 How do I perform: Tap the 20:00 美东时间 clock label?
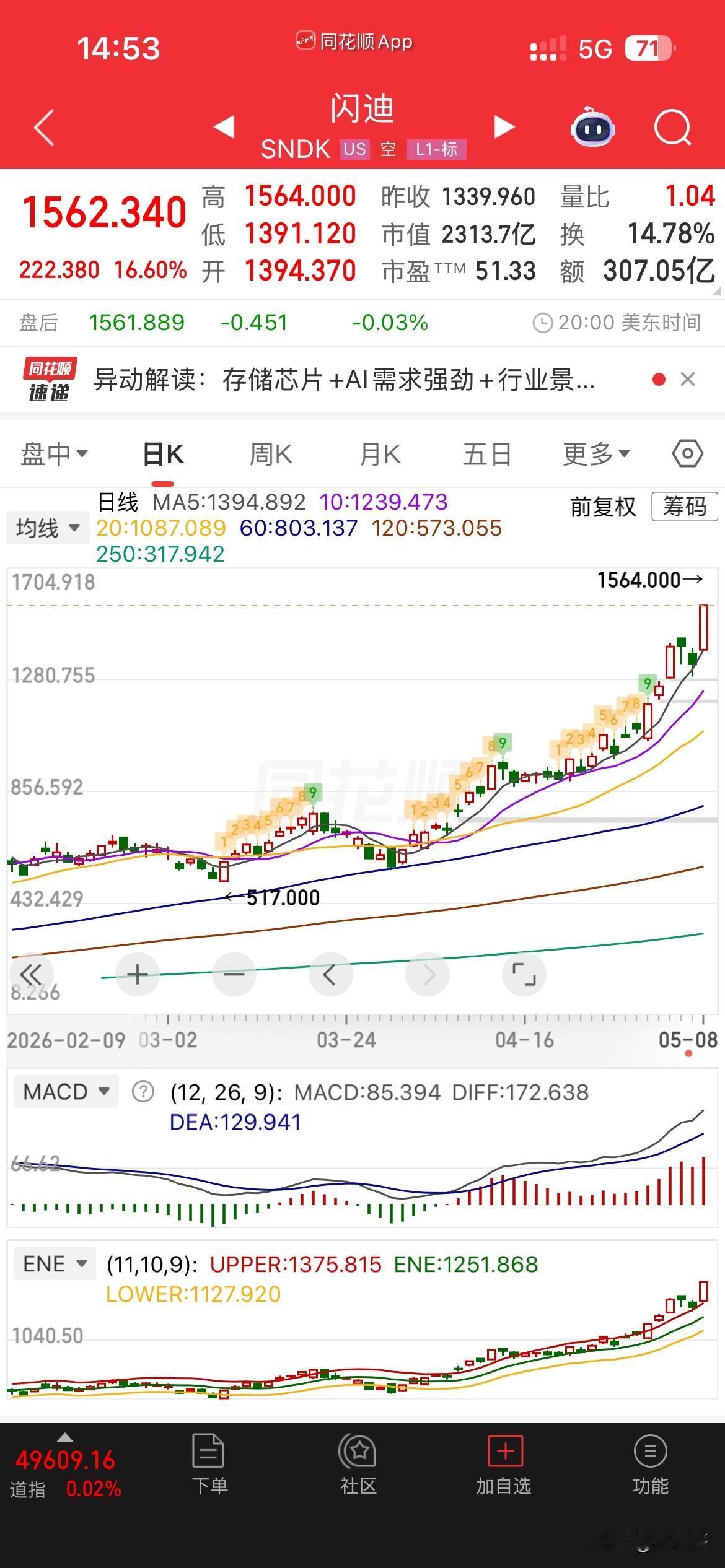point(617,322)
